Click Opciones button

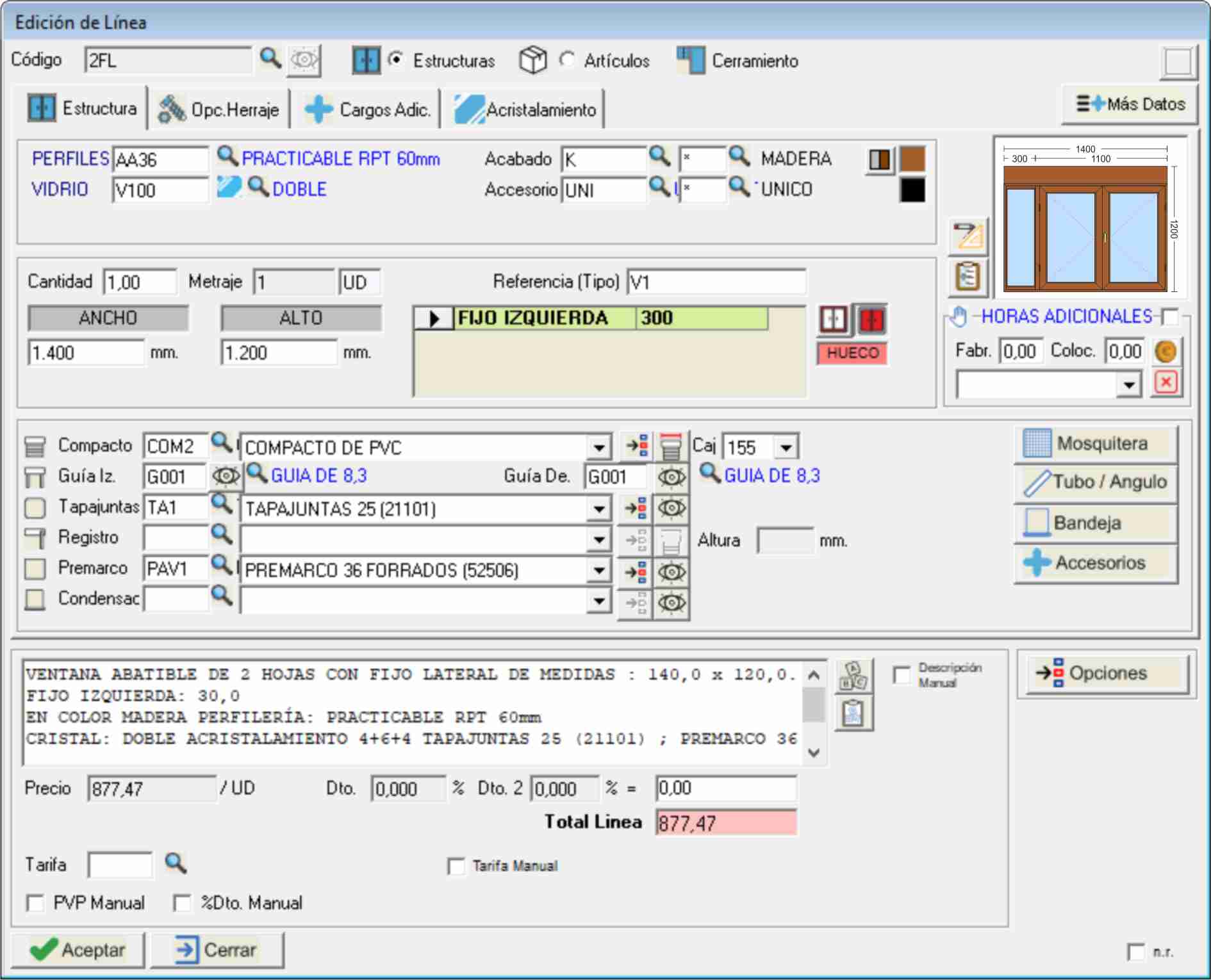(1107, 673)
